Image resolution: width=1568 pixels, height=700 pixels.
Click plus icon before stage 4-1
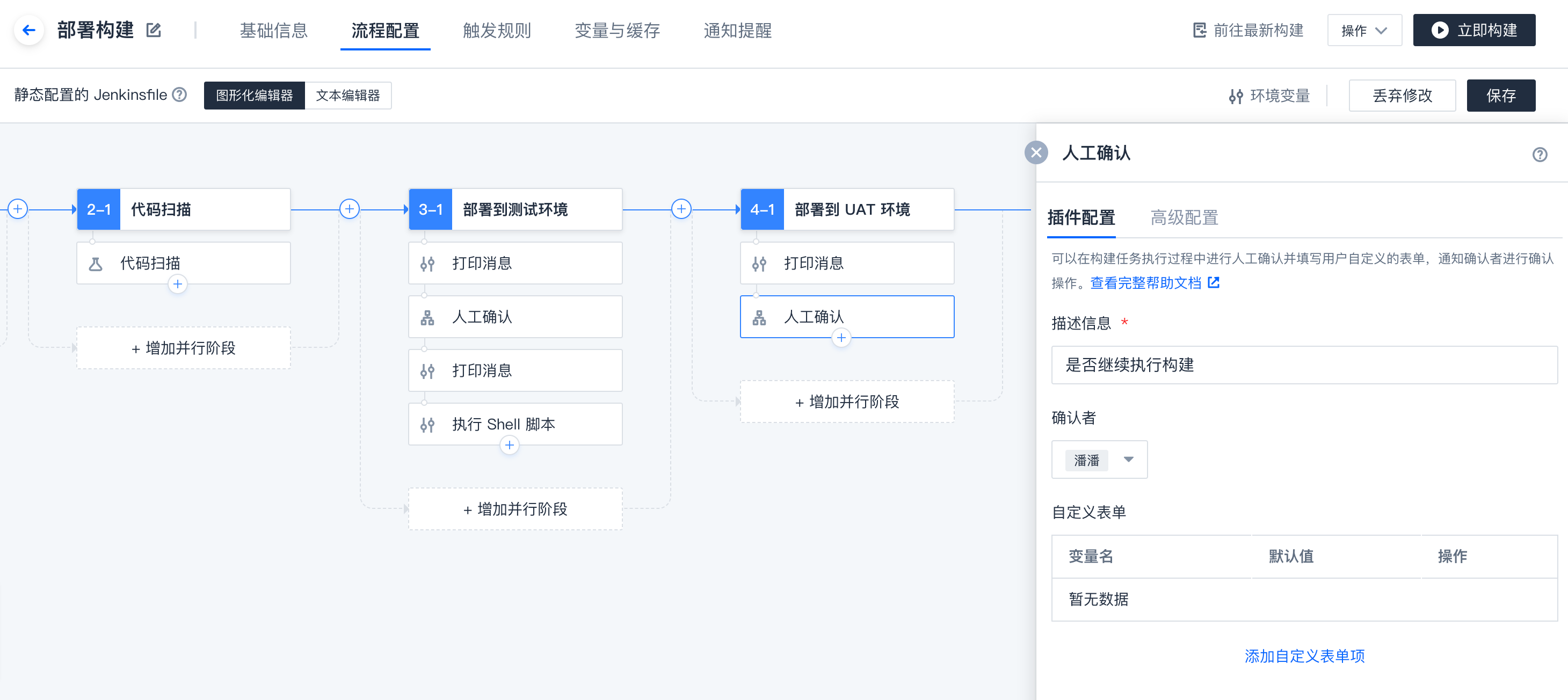pos(681,209)
